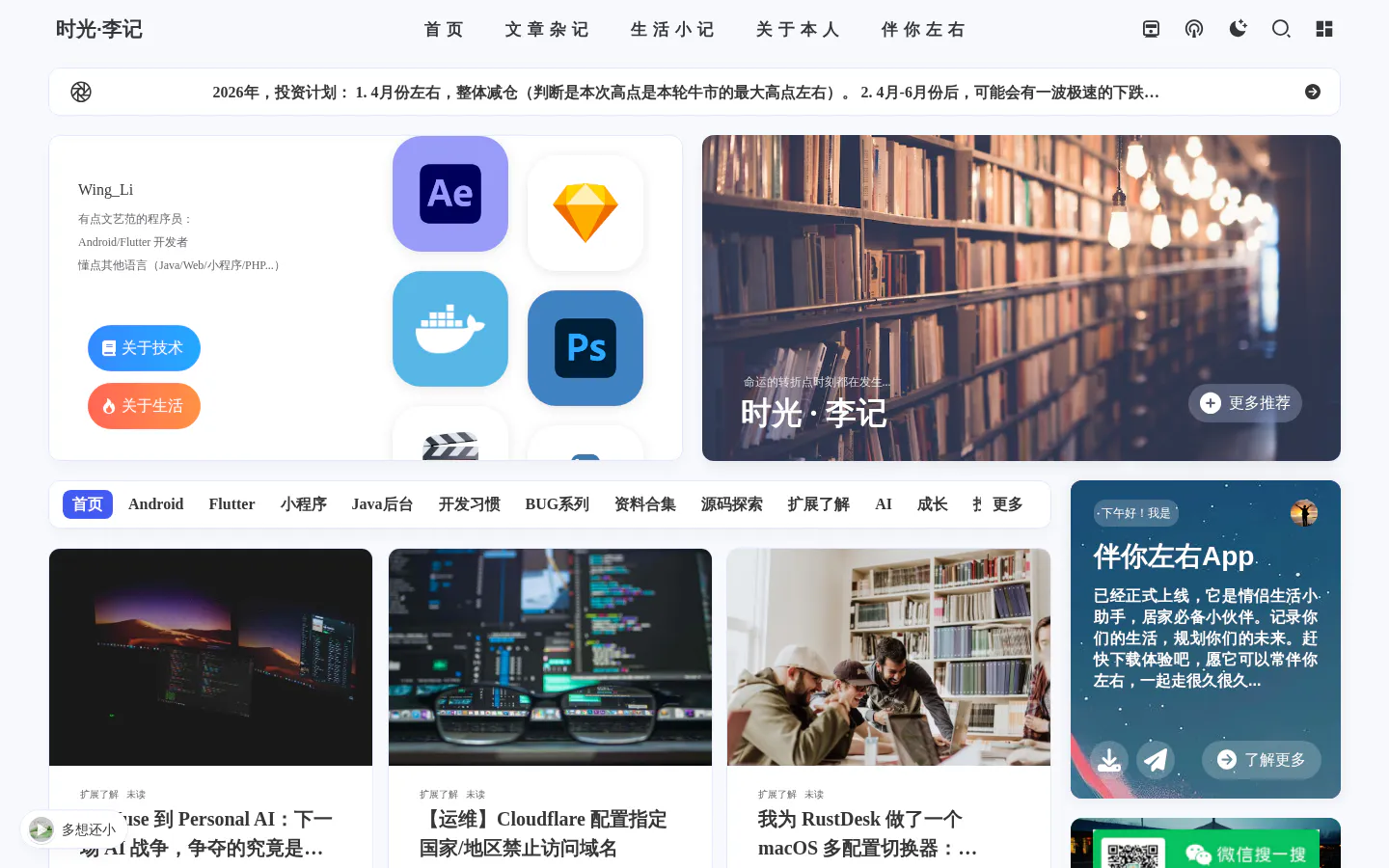1389x868 pixels.
Task: Open the grid dashboard icon in header
Action: pyautogui.click(x=1324, y=29)
